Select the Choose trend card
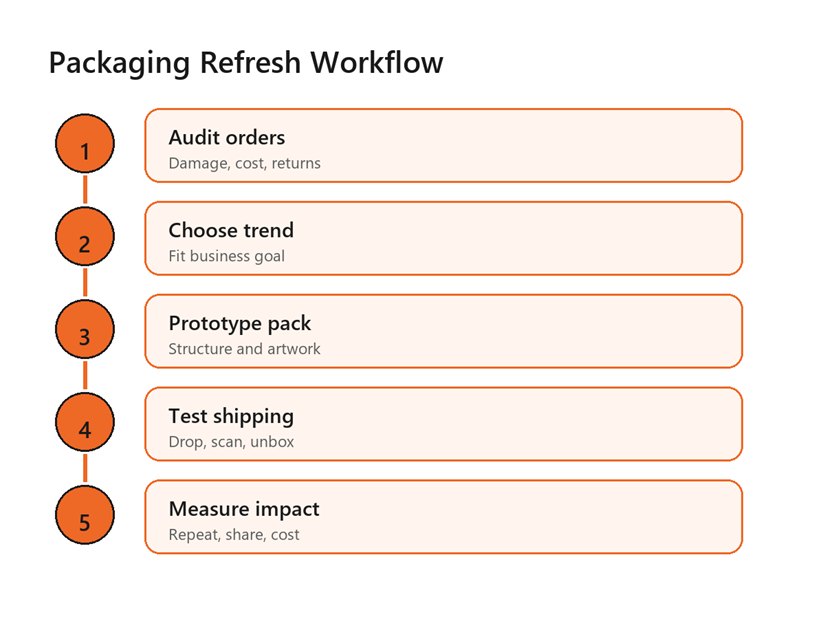Screen dimensions: 825x619 (444, 238)
